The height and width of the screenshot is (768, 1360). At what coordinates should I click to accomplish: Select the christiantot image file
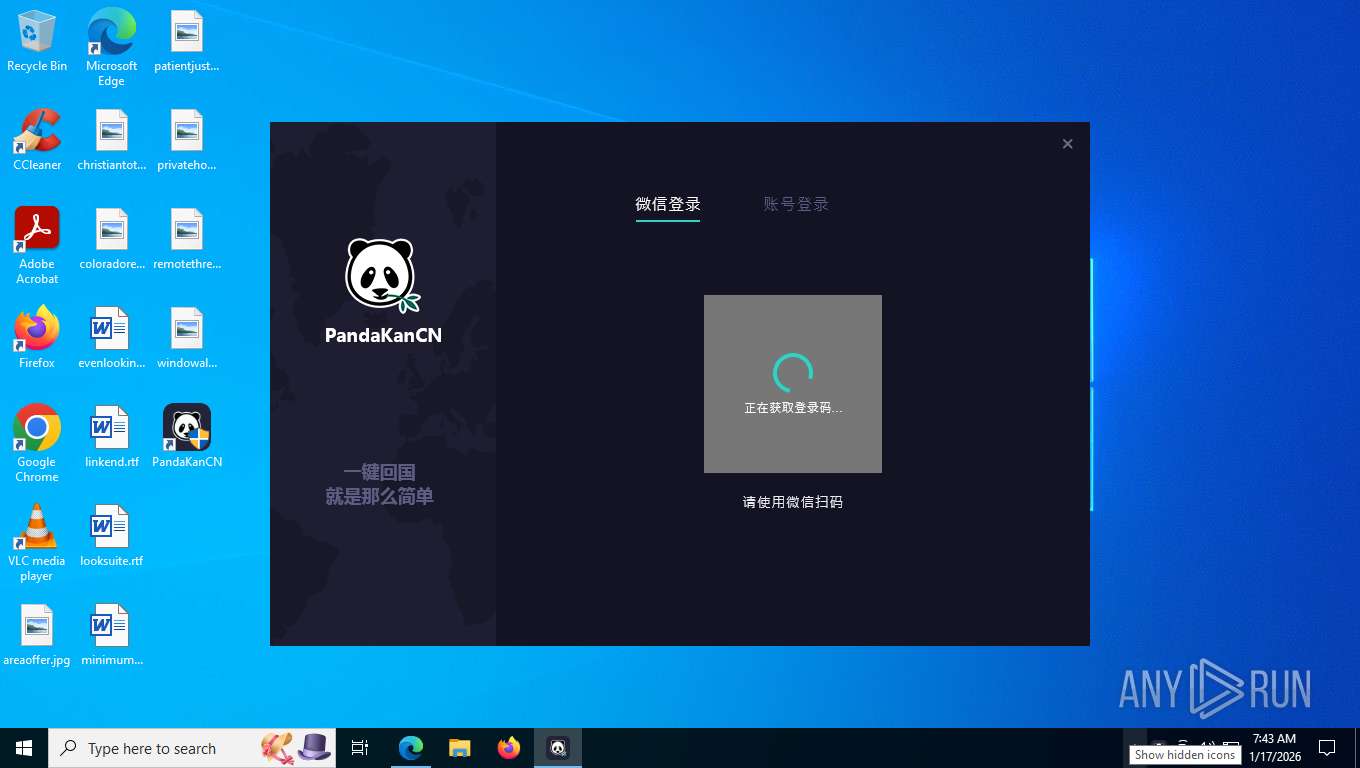click(112, 140)
